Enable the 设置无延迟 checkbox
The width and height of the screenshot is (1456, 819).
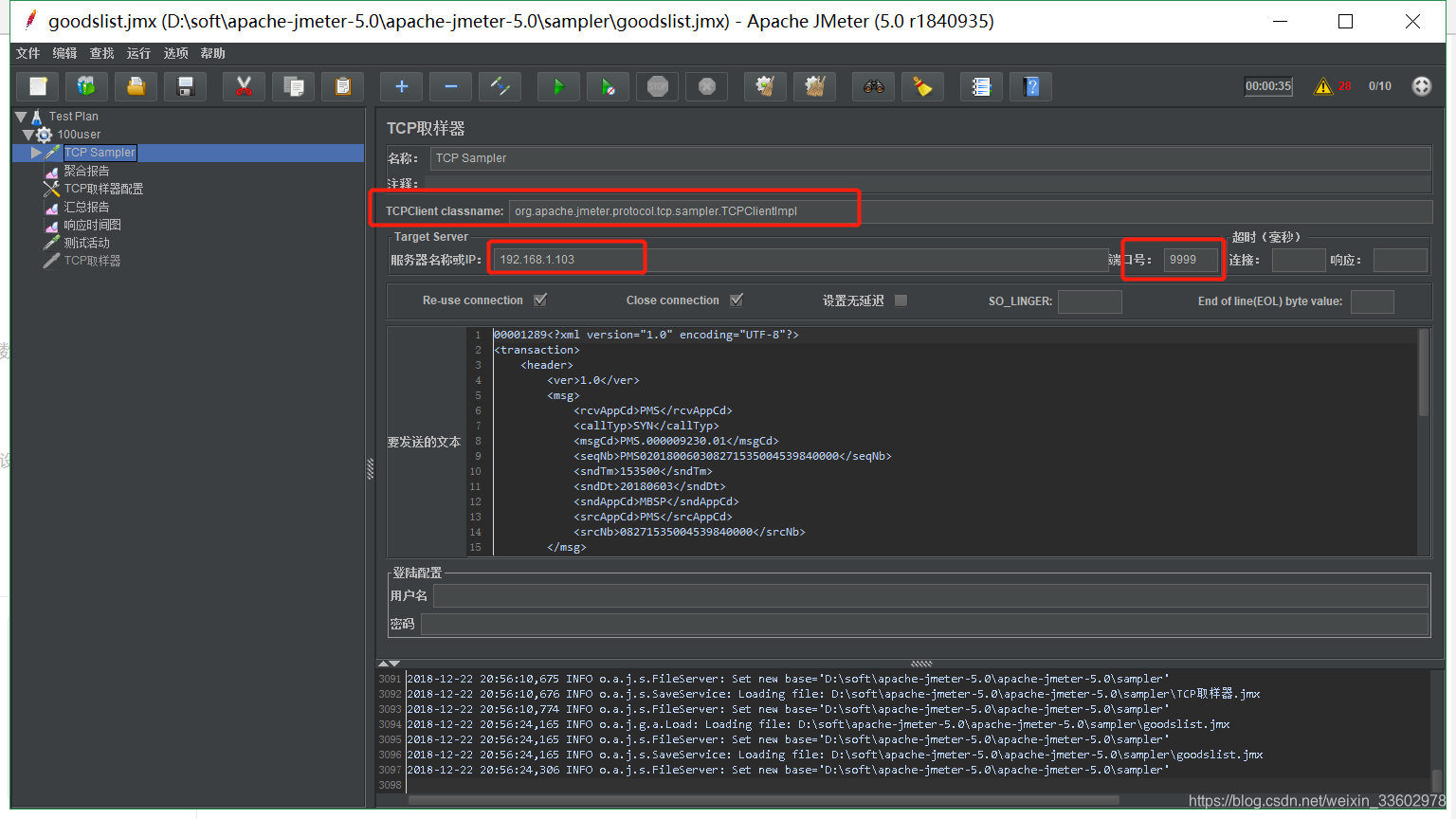tap(901, 300)
